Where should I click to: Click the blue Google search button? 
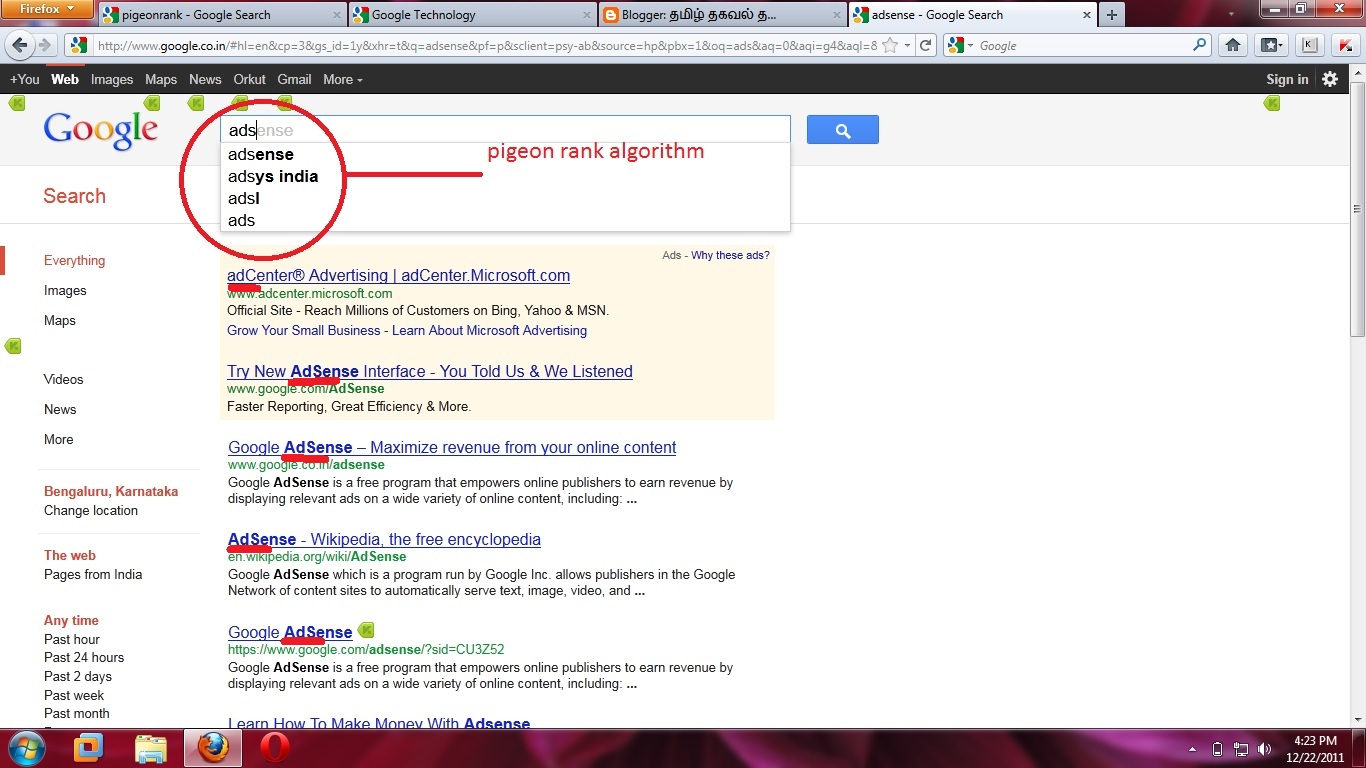click(843, 130)
